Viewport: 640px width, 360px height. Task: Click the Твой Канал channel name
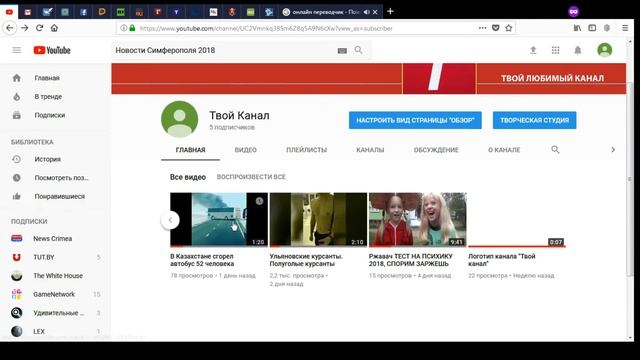[x=240, y=116]
